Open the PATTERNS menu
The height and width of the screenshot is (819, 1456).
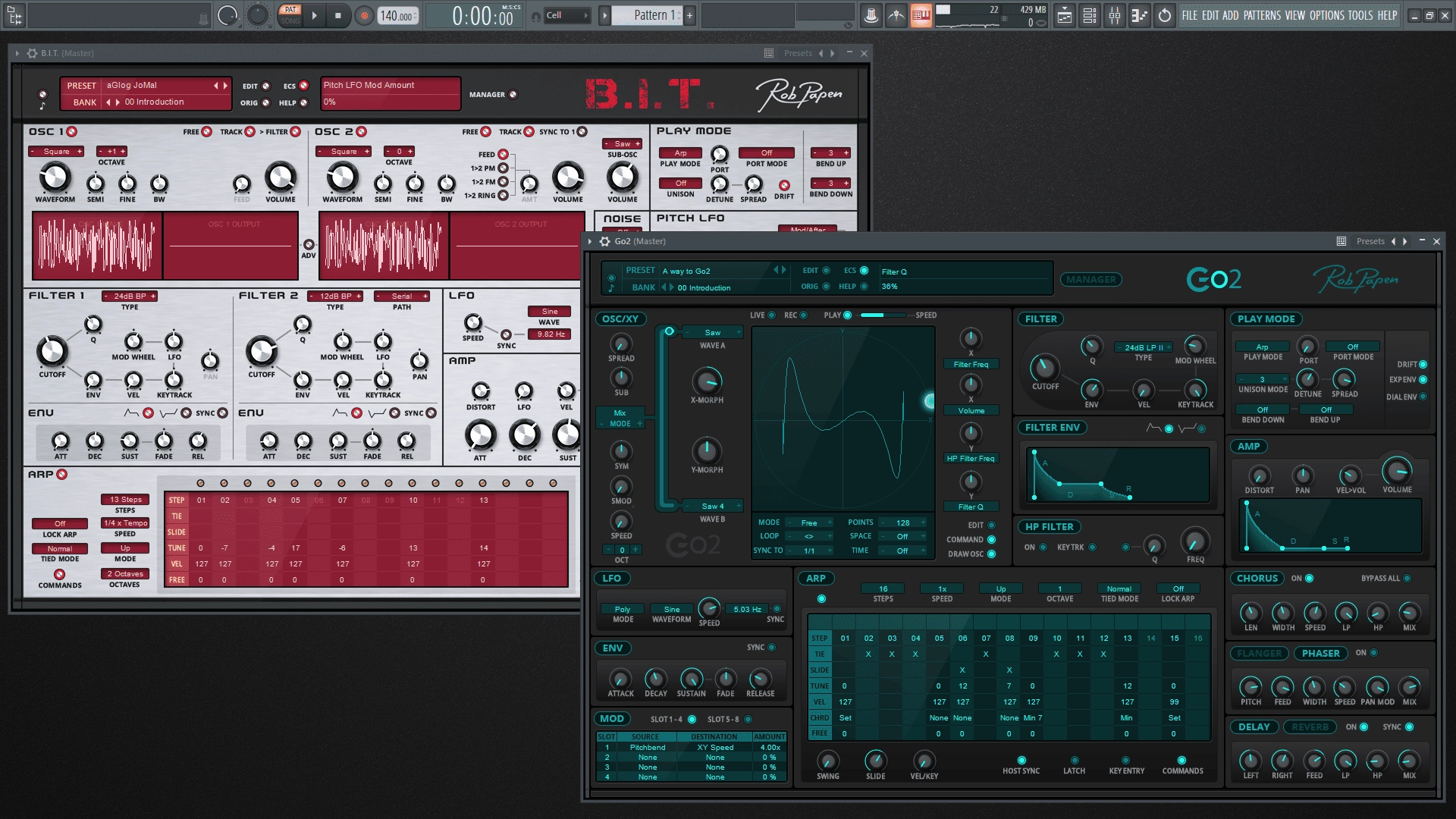tap(1262, 15)
